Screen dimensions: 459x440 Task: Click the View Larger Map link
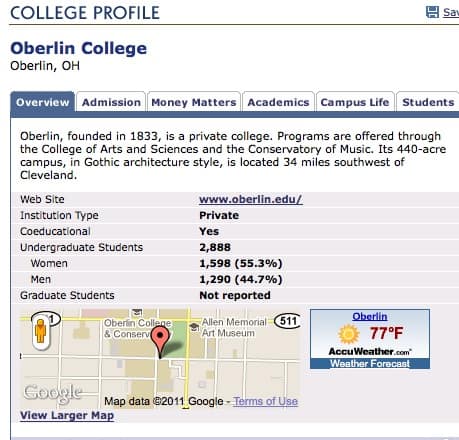pos(67,415)
